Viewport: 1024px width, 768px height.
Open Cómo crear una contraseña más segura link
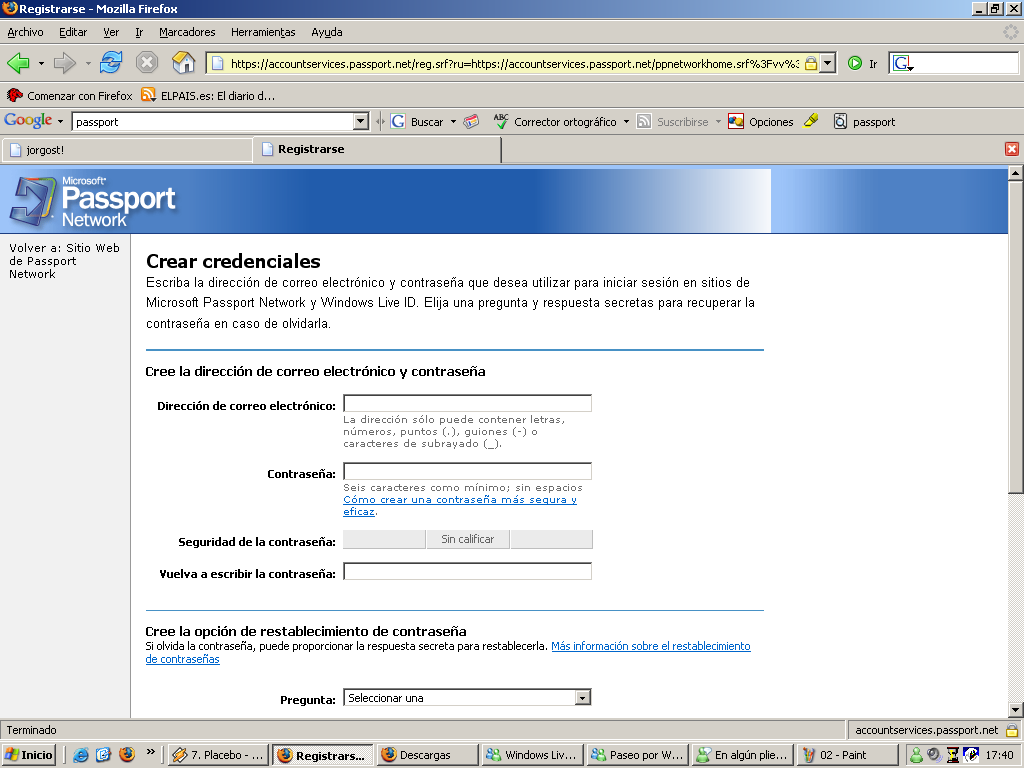click(x=460, y=505)
